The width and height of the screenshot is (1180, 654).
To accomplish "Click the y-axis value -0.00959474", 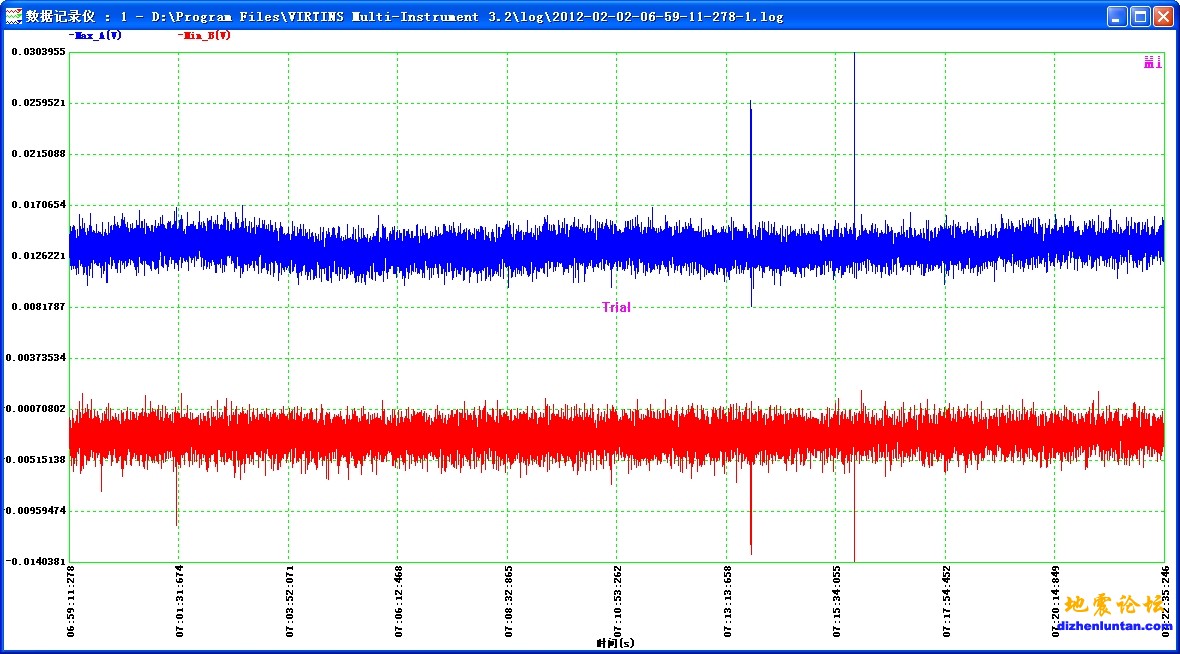I will [x=35, y=511].
